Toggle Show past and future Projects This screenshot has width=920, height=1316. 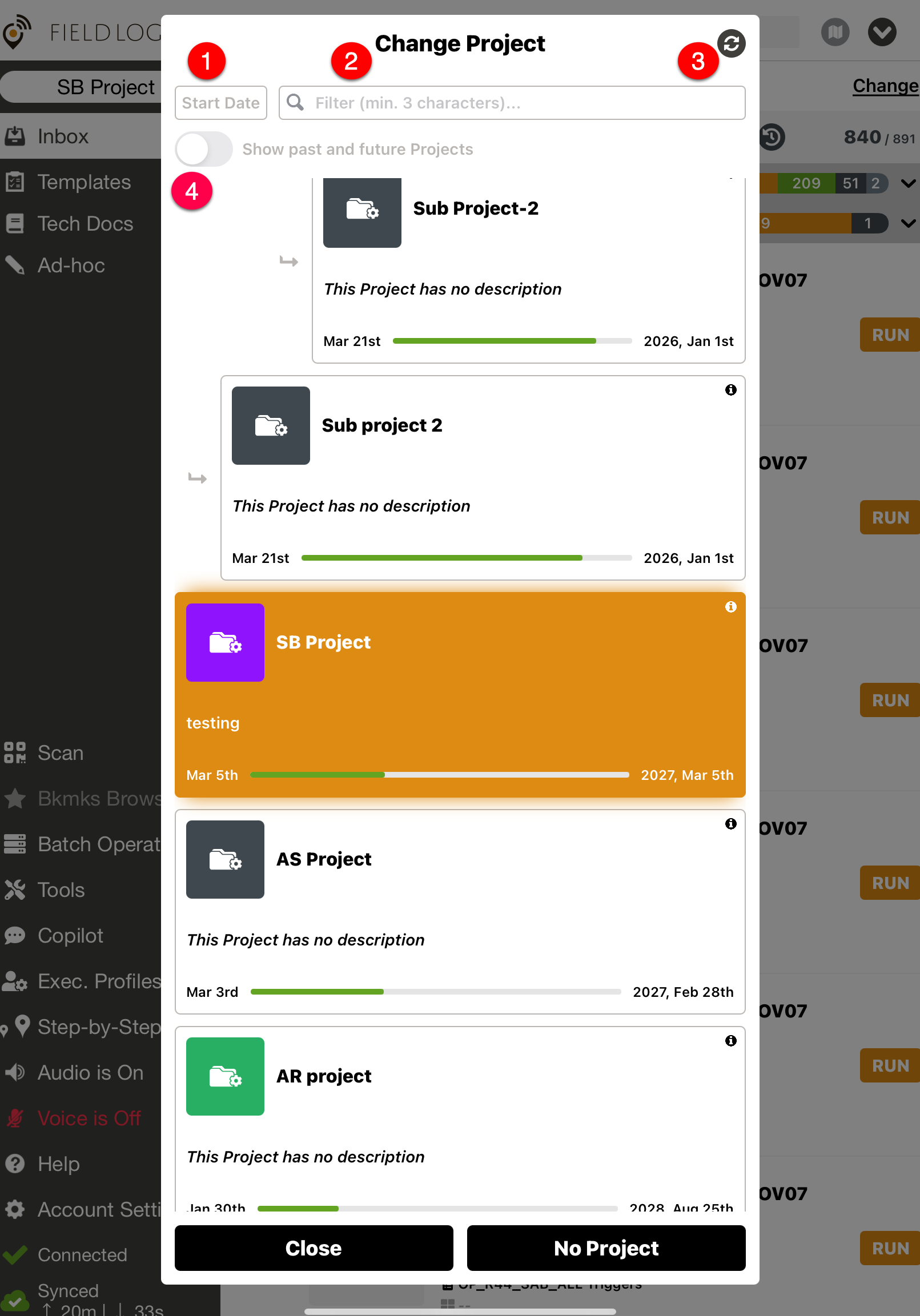tap(203, 149)
